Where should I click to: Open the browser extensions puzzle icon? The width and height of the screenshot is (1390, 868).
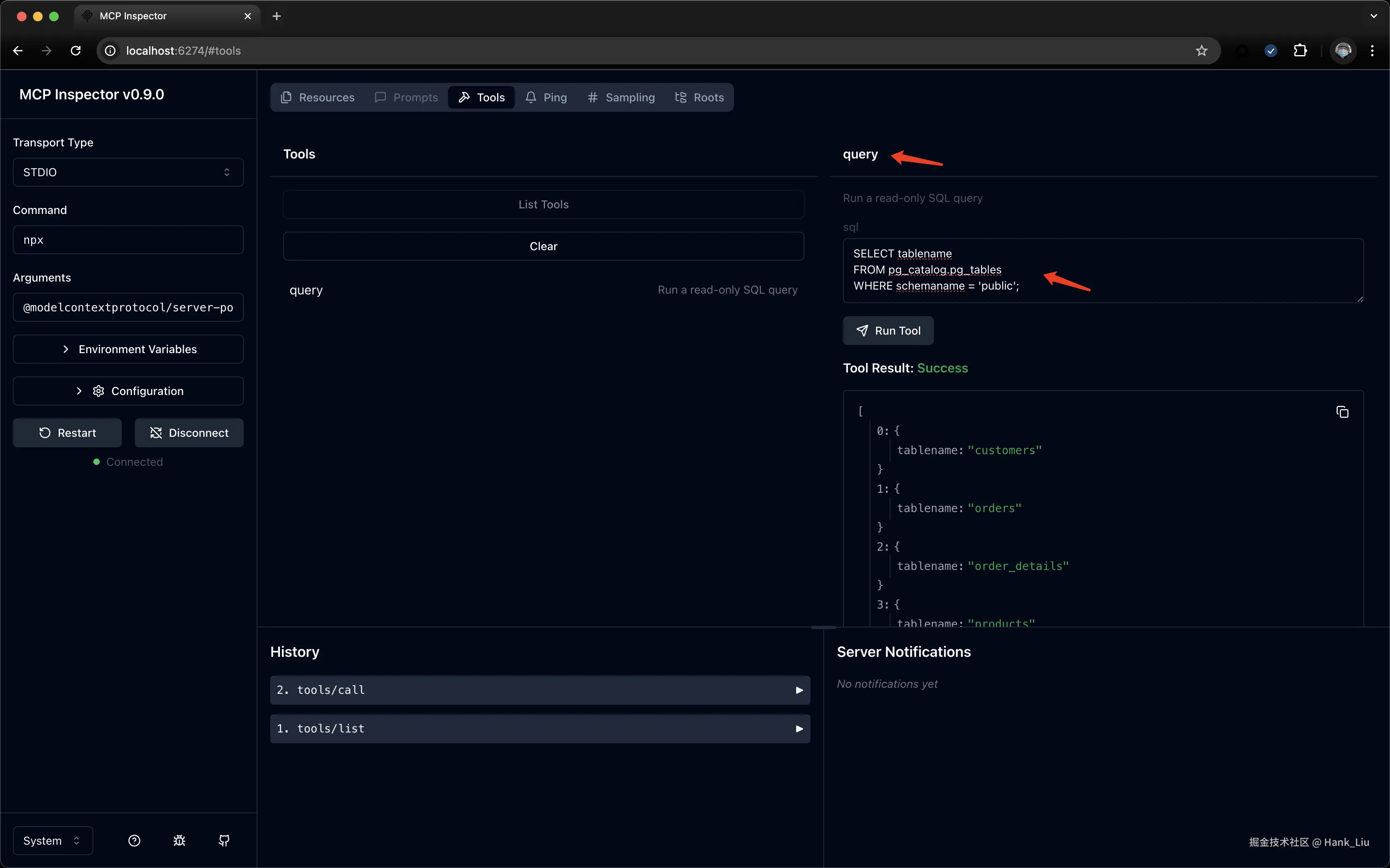pos(1300,51)
